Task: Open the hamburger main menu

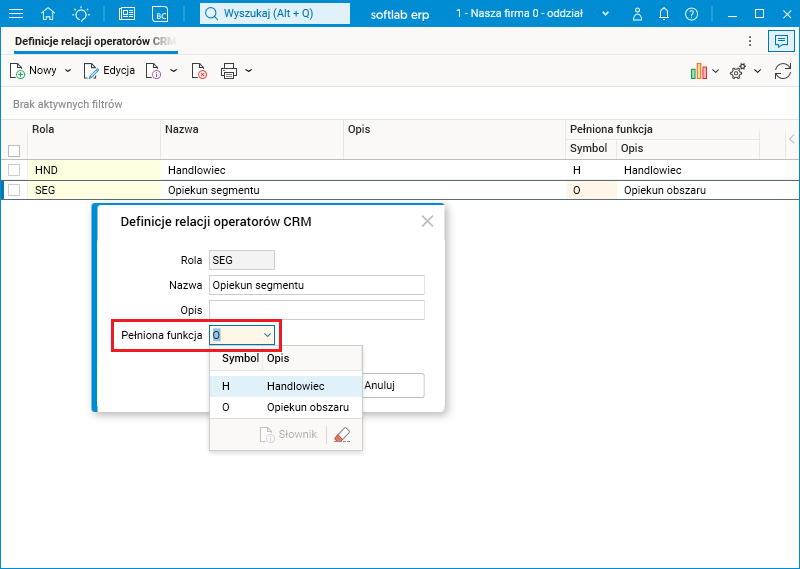Action: click(16, 14)
